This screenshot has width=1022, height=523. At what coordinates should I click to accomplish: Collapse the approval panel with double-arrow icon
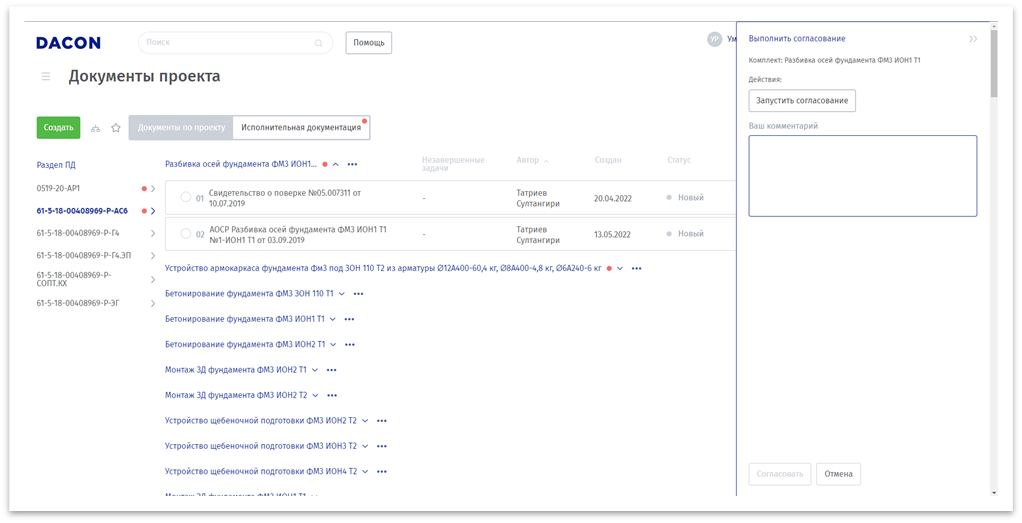point(973,39)
